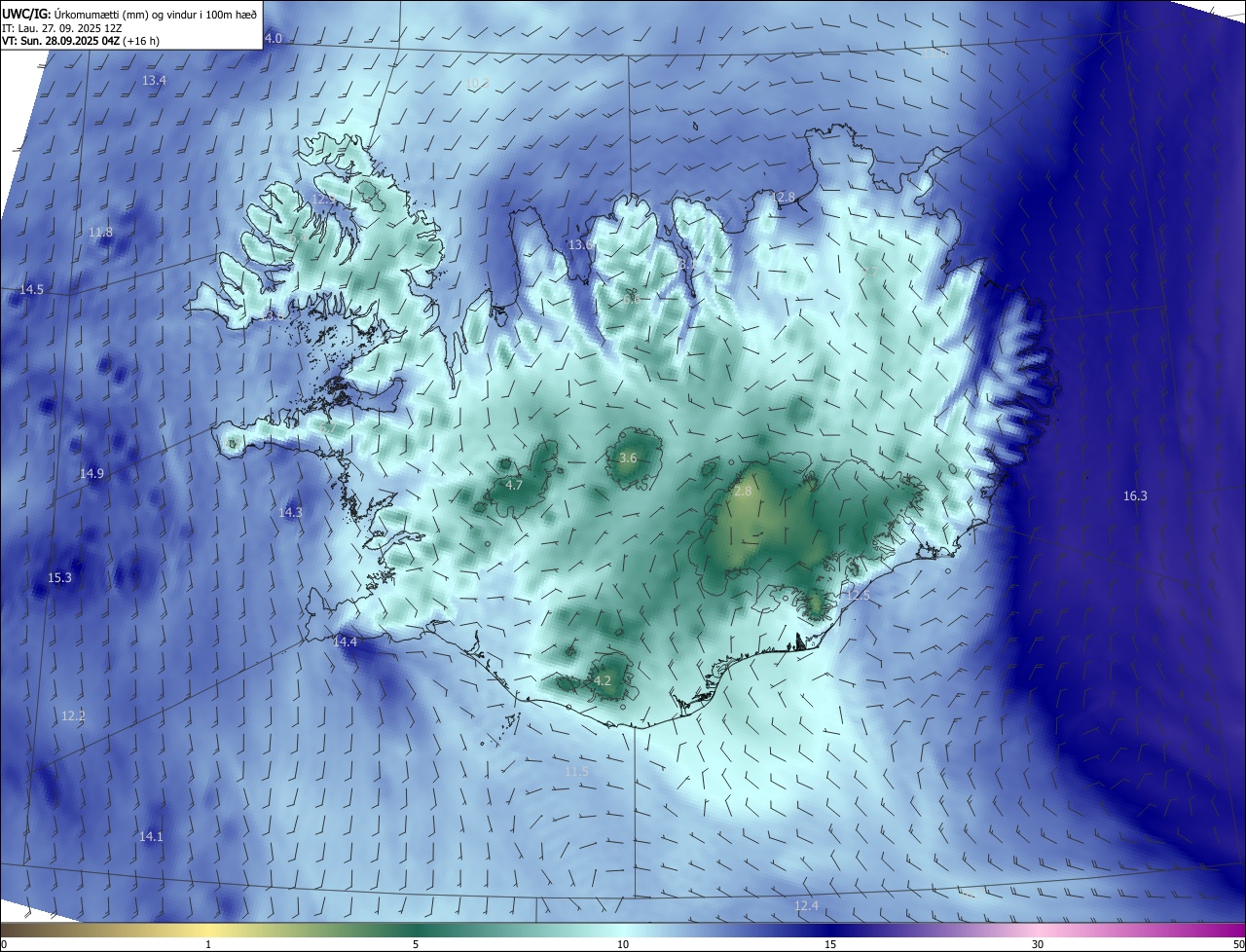Image resolution: width=1246 pixels, height=952 pixels.
Task: Click the 12.9 value over the Westfjords
Action: (323, 199)
